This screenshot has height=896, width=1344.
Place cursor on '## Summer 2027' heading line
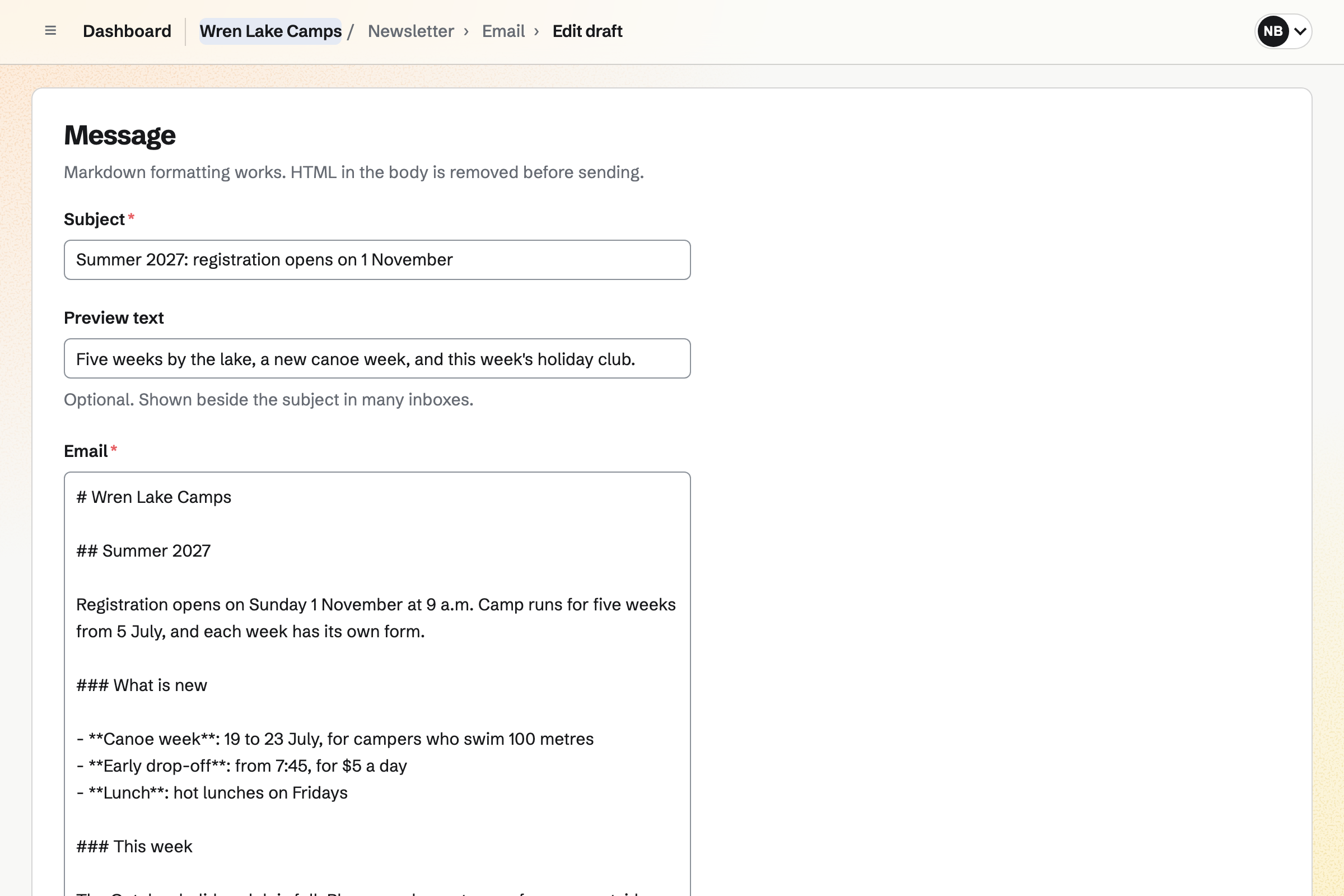pyautogui.click(x=143, y=551)
